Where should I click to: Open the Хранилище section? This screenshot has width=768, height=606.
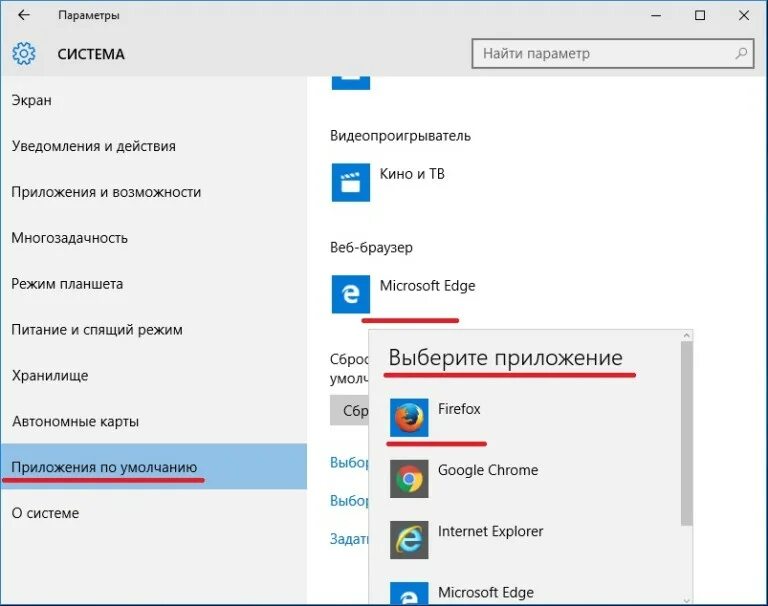tap(153, 376)
